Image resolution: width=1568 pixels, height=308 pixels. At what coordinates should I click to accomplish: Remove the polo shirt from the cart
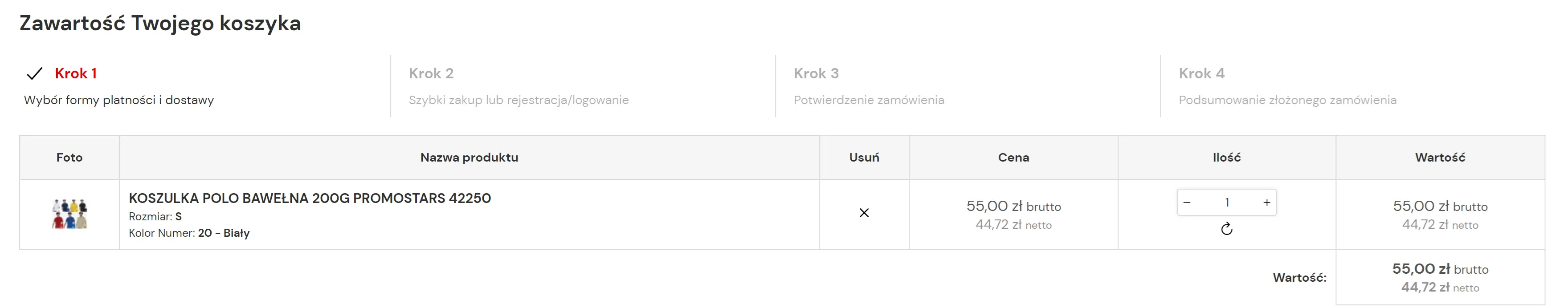(864, 213)
